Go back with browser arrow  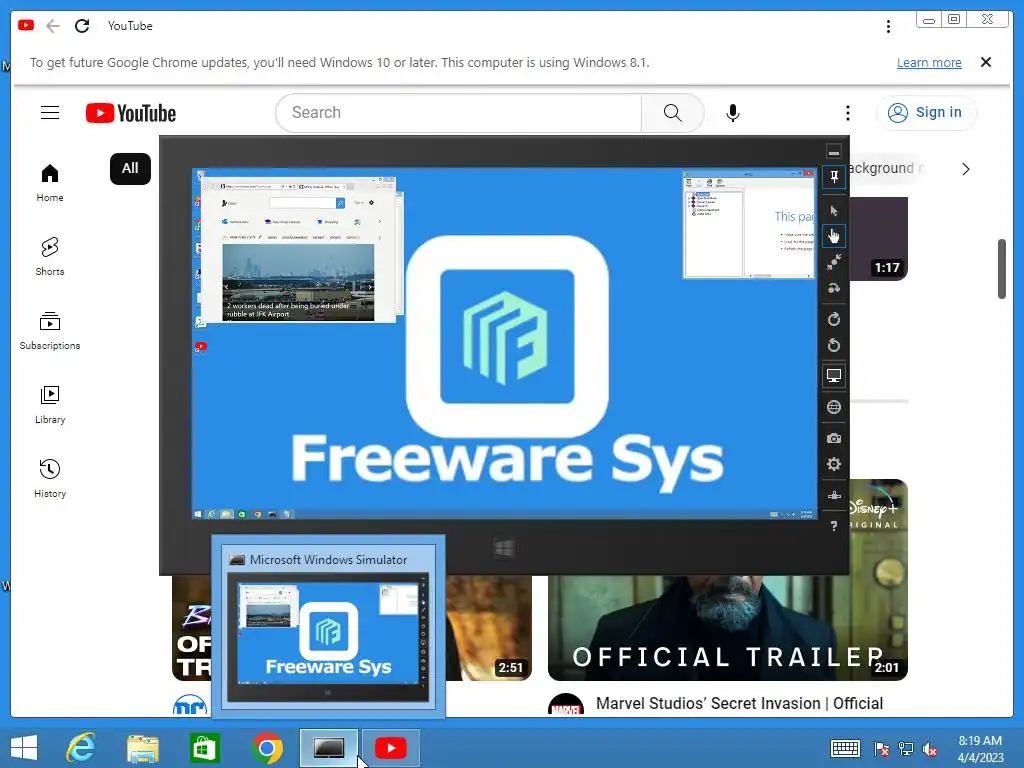53,26
